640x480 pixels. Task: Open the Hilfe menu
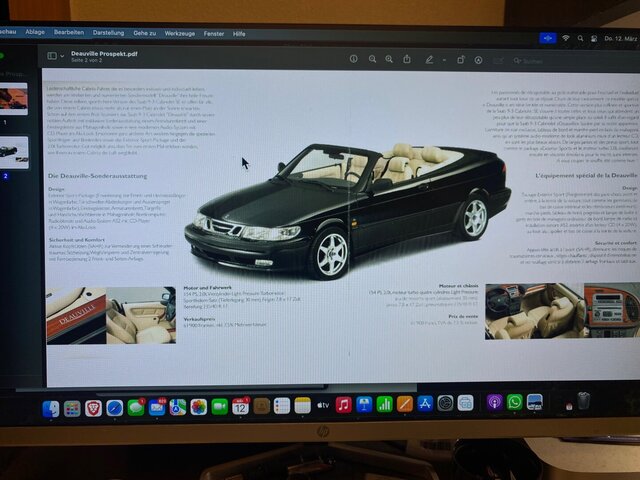(239, 34)
